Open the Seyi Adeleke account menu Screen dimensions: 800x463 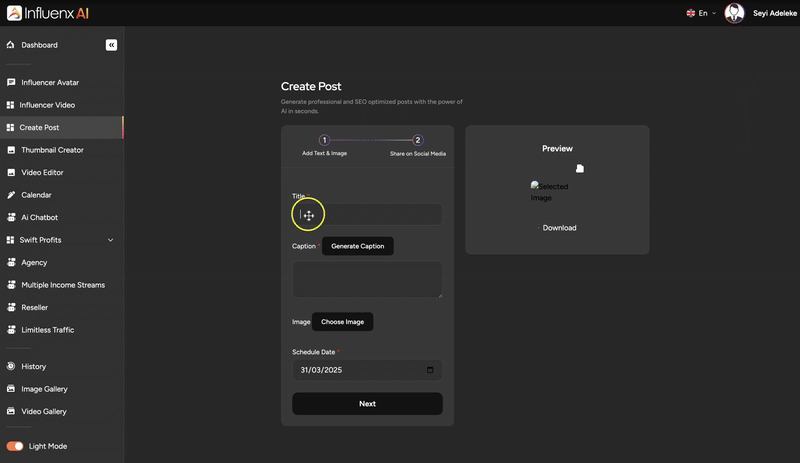click(773, 13)
